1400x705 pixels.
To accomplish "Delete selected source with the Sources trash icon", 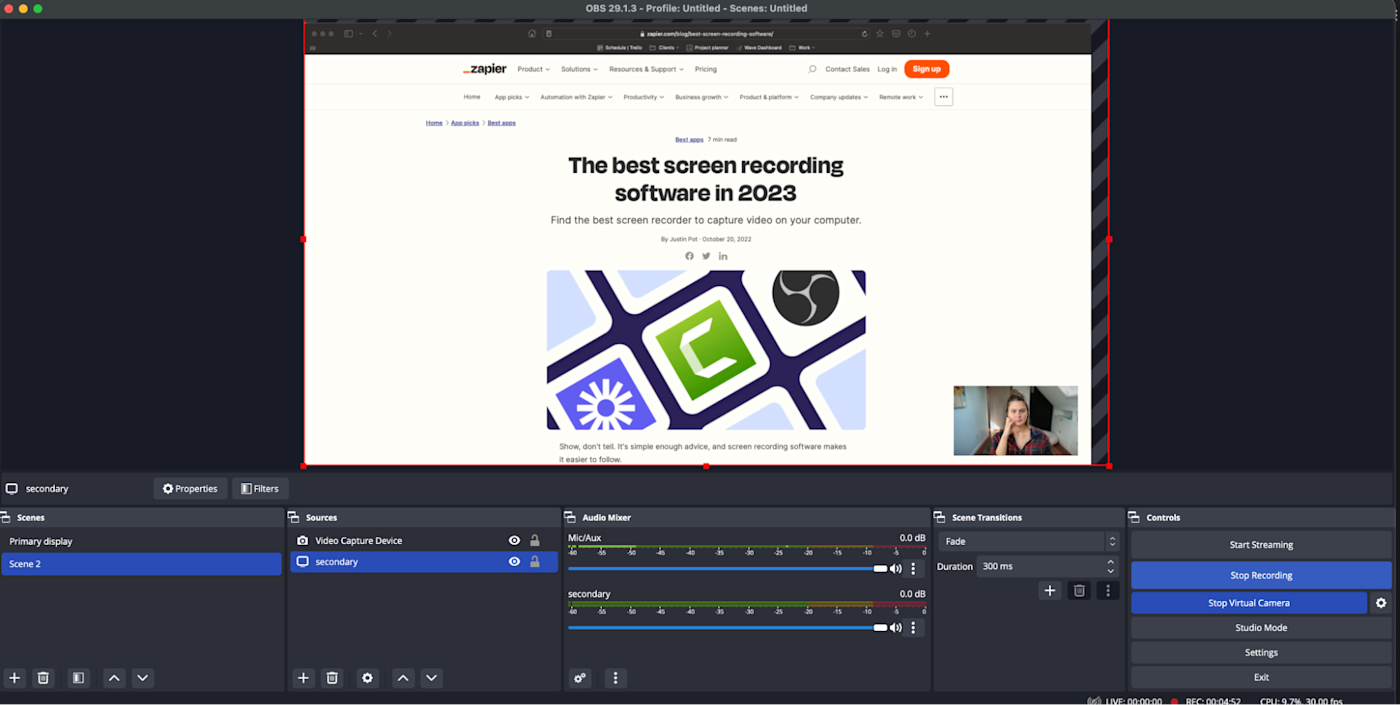I will [x=332, y=678].
